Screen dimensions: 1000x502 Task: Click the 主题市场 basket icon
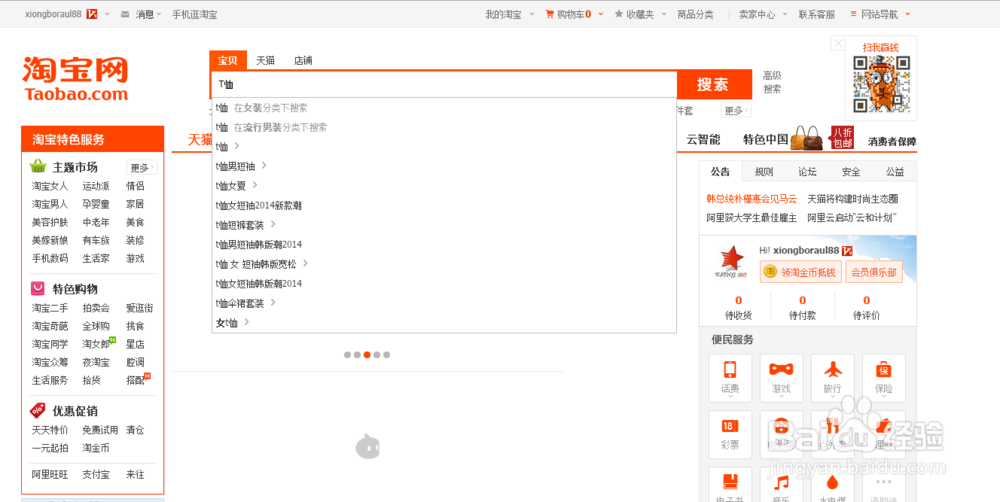tap(38, 166)
